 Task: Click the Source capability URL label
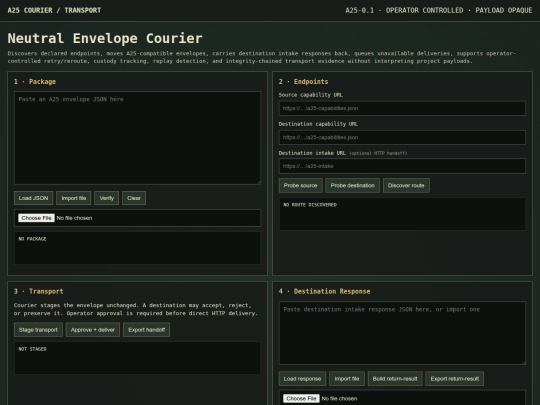[311, 95]
